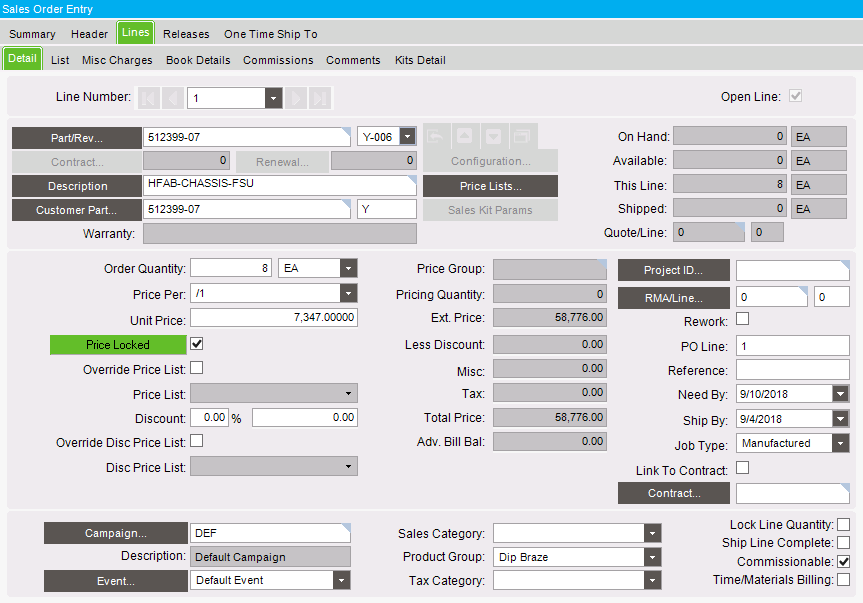The height and width of the screenshot is (603, 863).
Task: Check the Rework checkbox
Action: click(x=742, y=319)
